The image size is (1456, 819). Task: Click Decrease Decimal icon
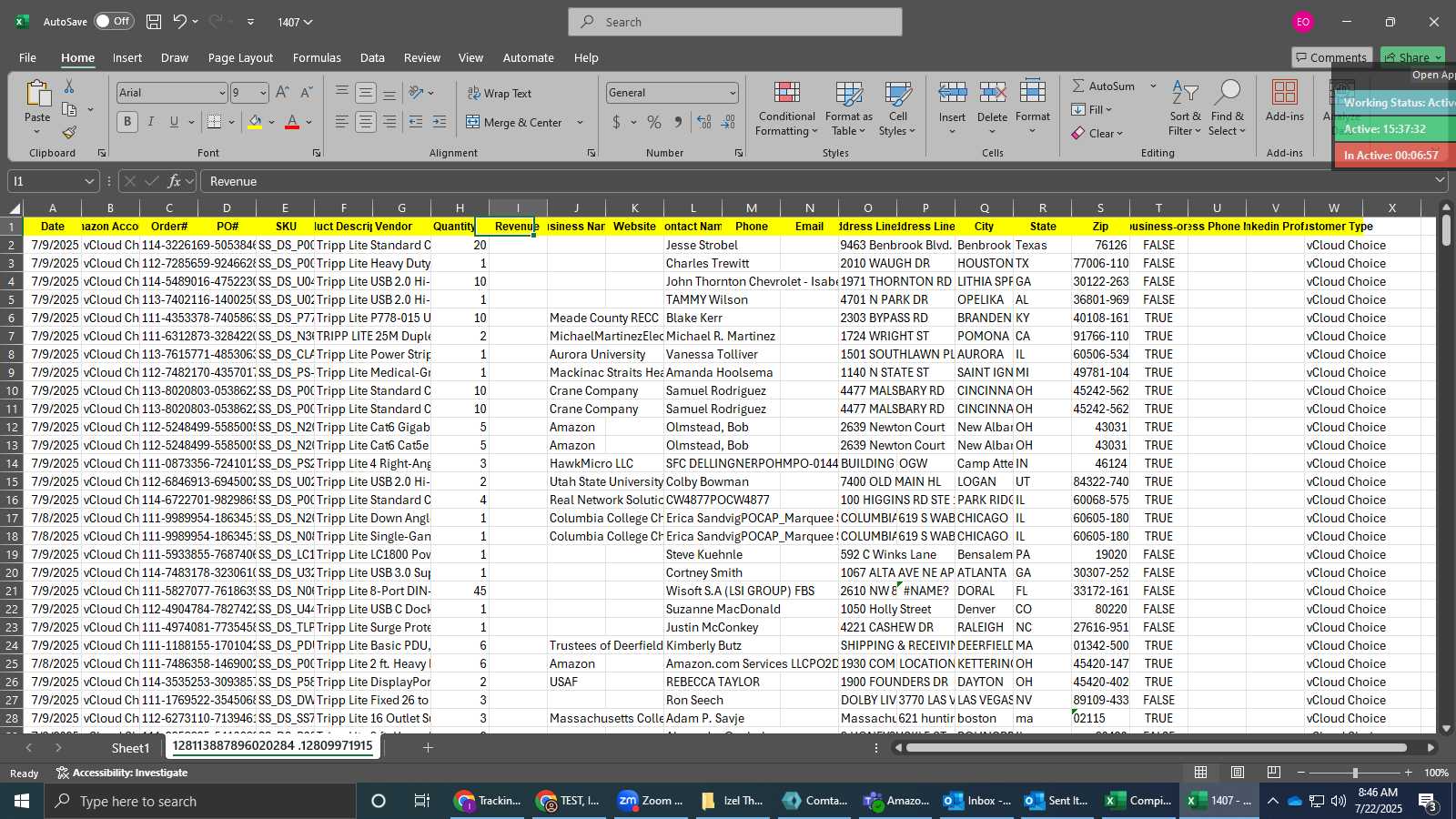pyautogui.click(x=728, y=122)
